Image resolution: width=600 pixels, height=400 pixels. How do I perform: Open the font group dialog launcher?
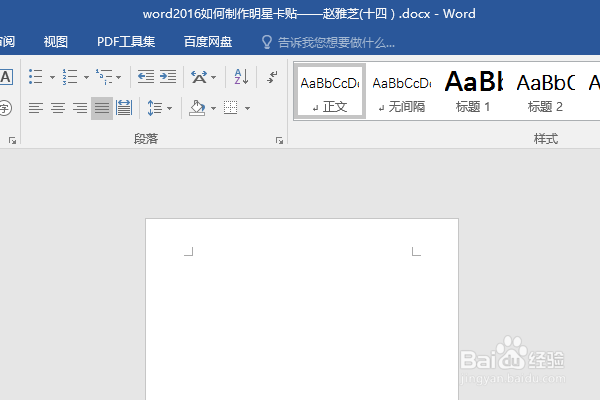click(x=12, y=140)
